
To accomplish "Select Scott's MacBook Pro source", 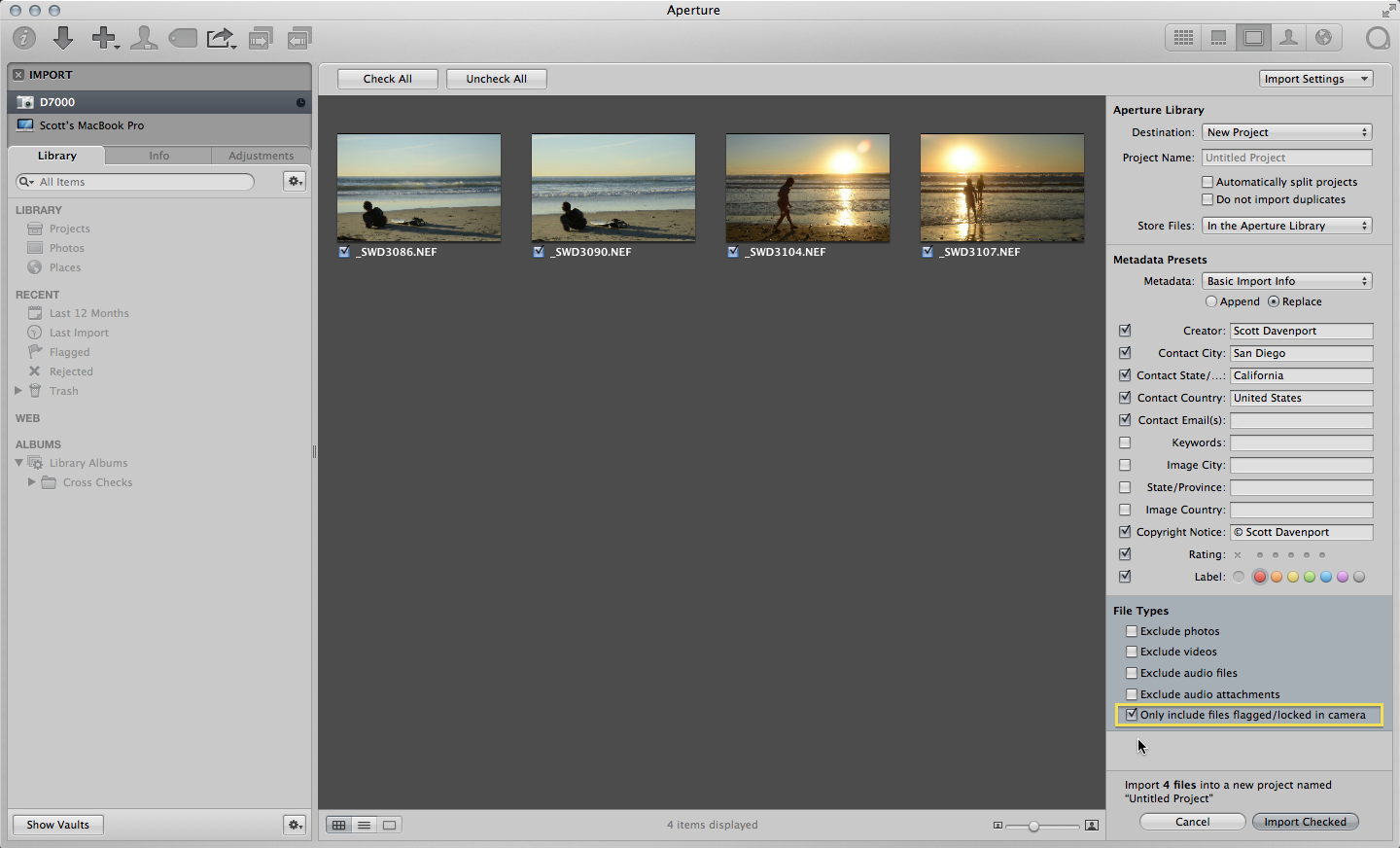I will pyautogui.click(x=159, y=125).
